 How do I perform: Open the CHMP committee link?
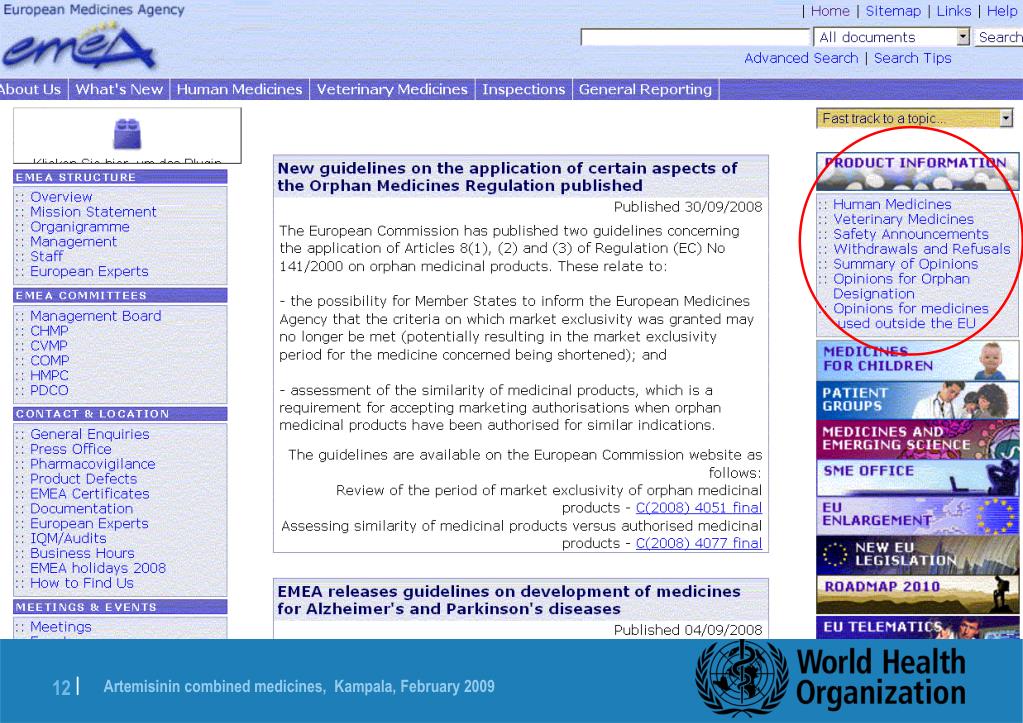(x=49, y=331)
